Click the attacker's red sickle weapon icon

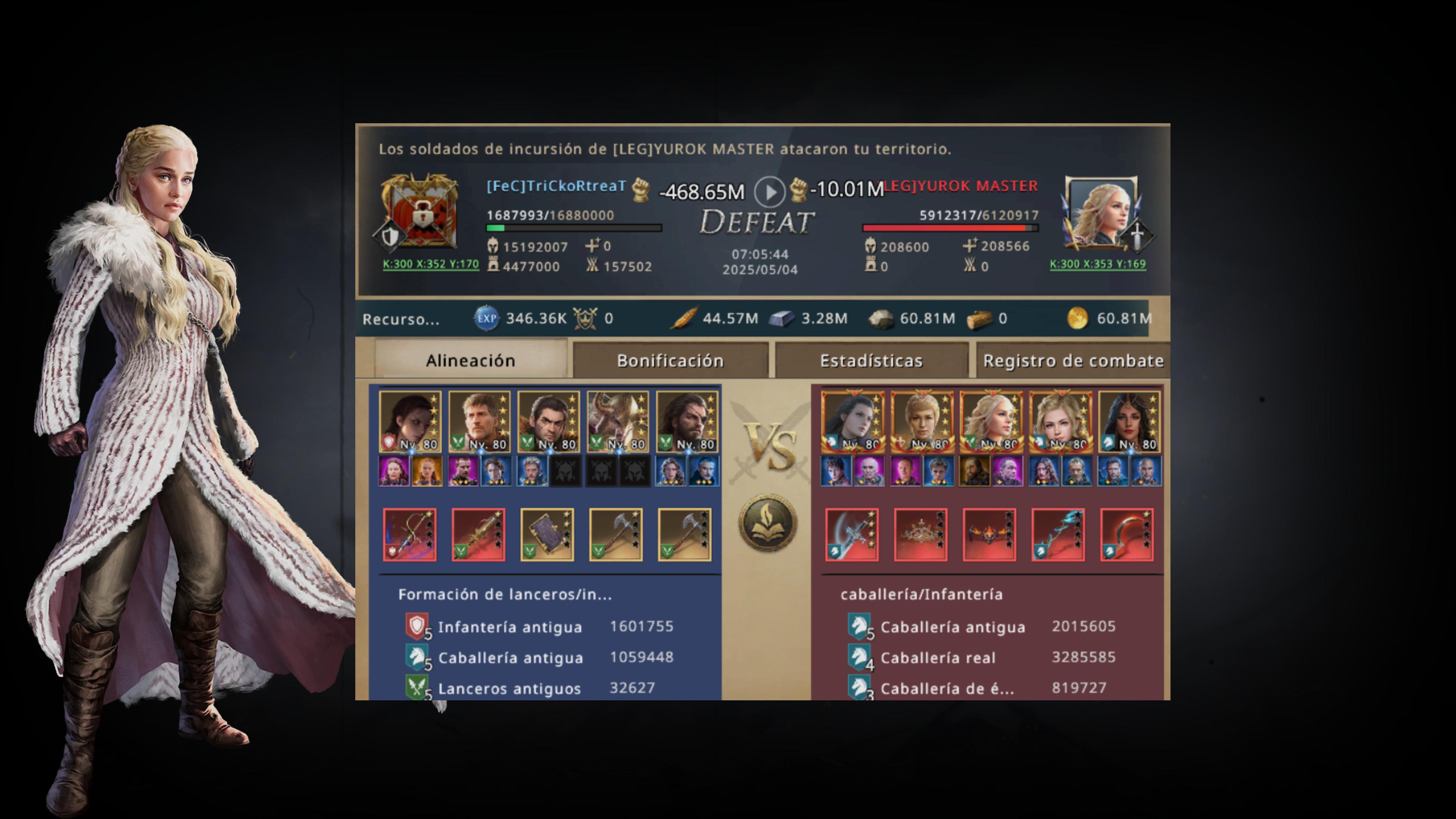[x=1127, y=534]
